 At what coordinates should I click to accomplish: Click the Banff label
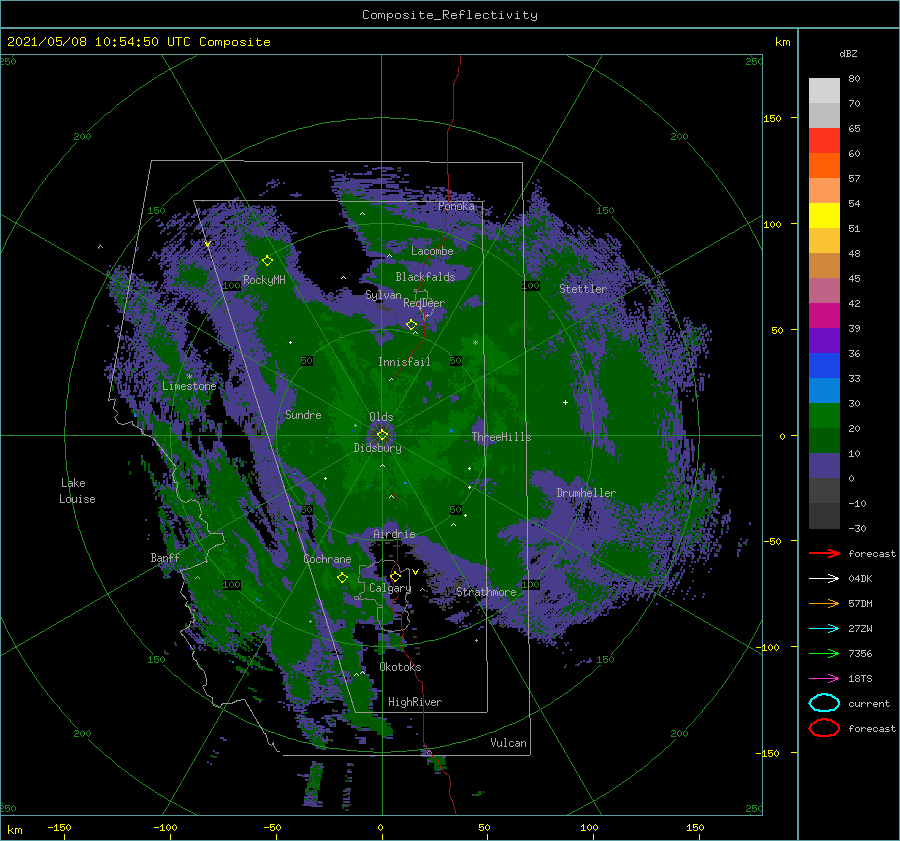click(165, 558)
